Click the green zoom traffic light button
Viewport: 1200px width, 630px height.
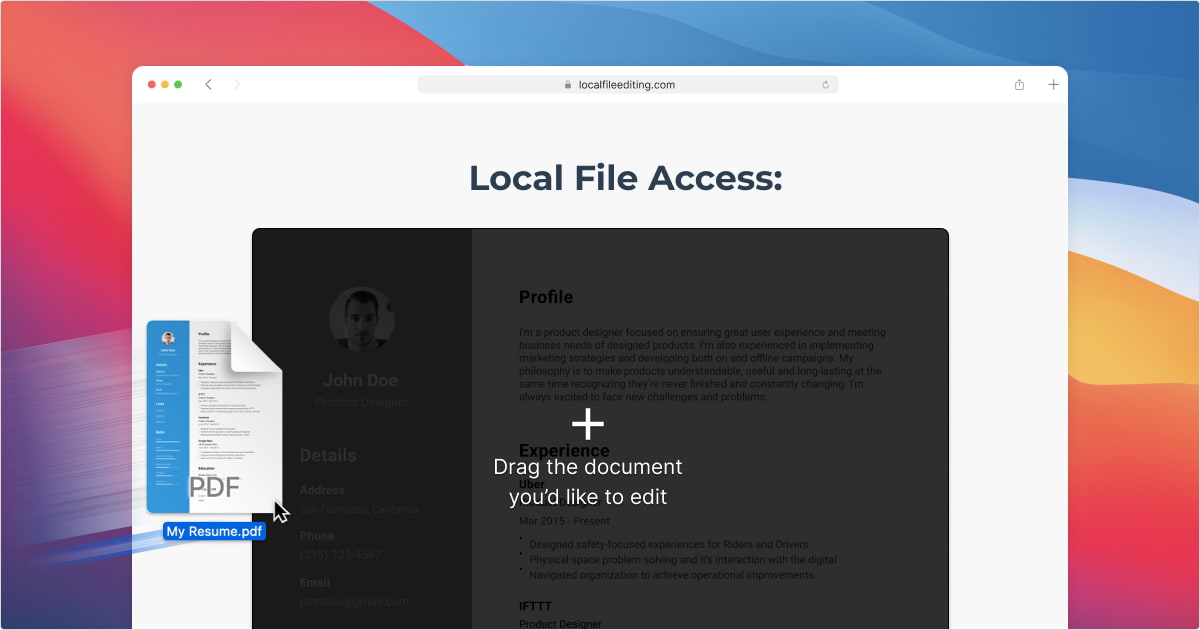coord(178,85)
